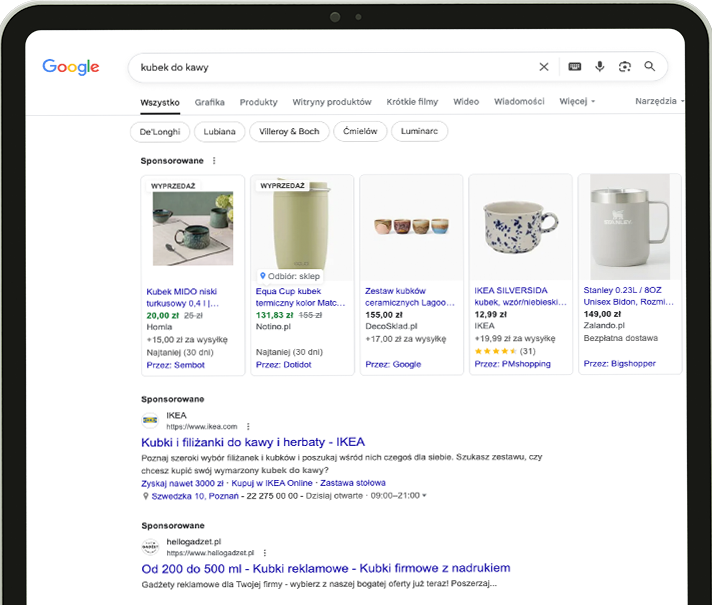The width and height of the screenshot is (712, 605).
Task: Click the green Equa Cup thumbnail
Action: [x=302, y=225]
